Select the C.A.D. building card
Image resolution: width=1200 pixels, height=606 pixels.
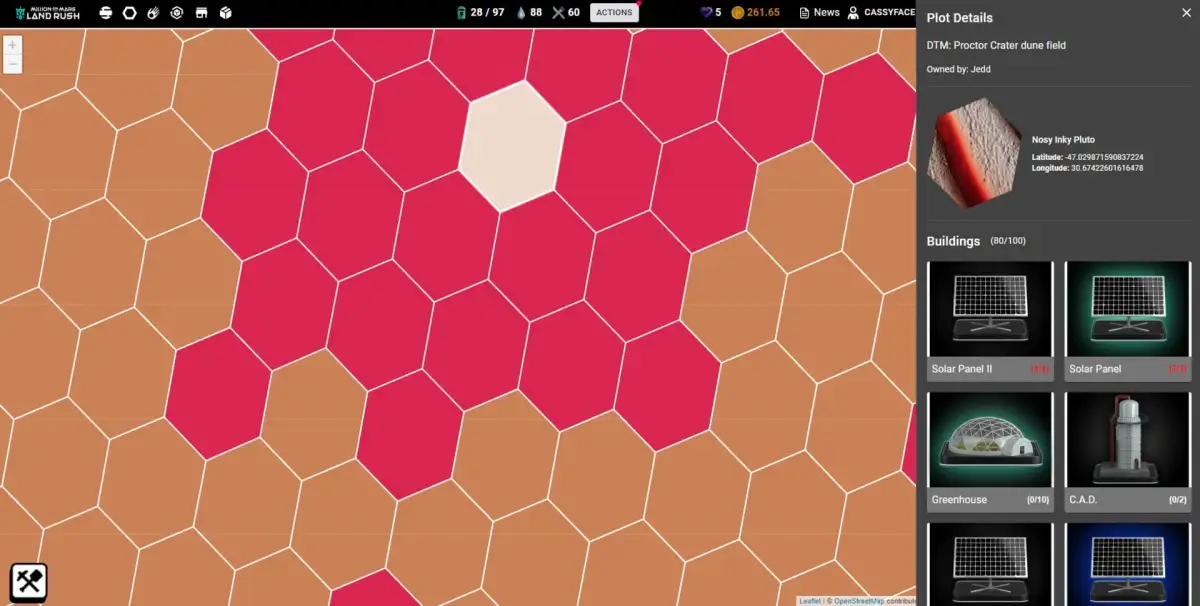(1127, 448)
